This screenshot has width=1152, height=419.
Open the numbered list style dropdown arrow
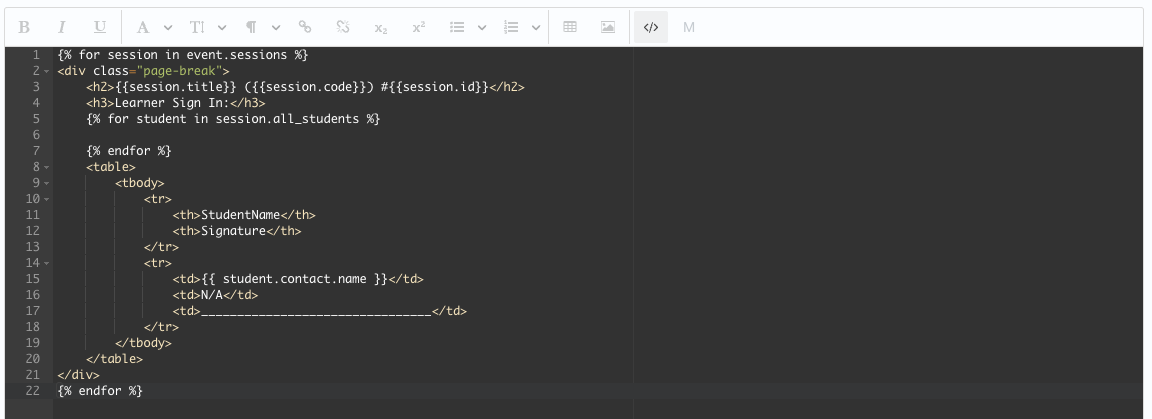click(536, 27)
